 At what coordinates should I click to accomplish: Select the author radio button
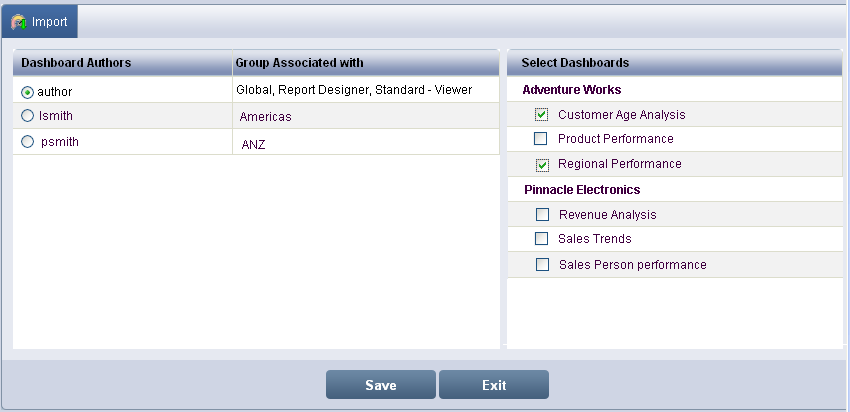[x=27, y=92]
